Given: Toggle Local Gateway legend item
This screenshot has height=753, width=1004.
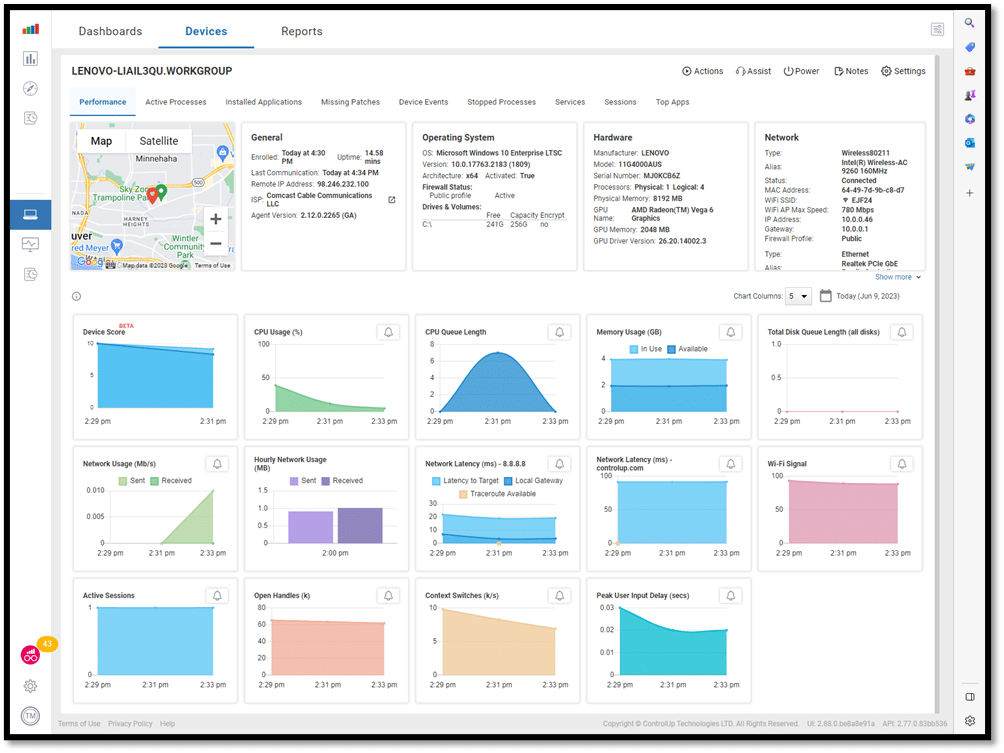Looking at the screenshot, I should pos(533,481).
